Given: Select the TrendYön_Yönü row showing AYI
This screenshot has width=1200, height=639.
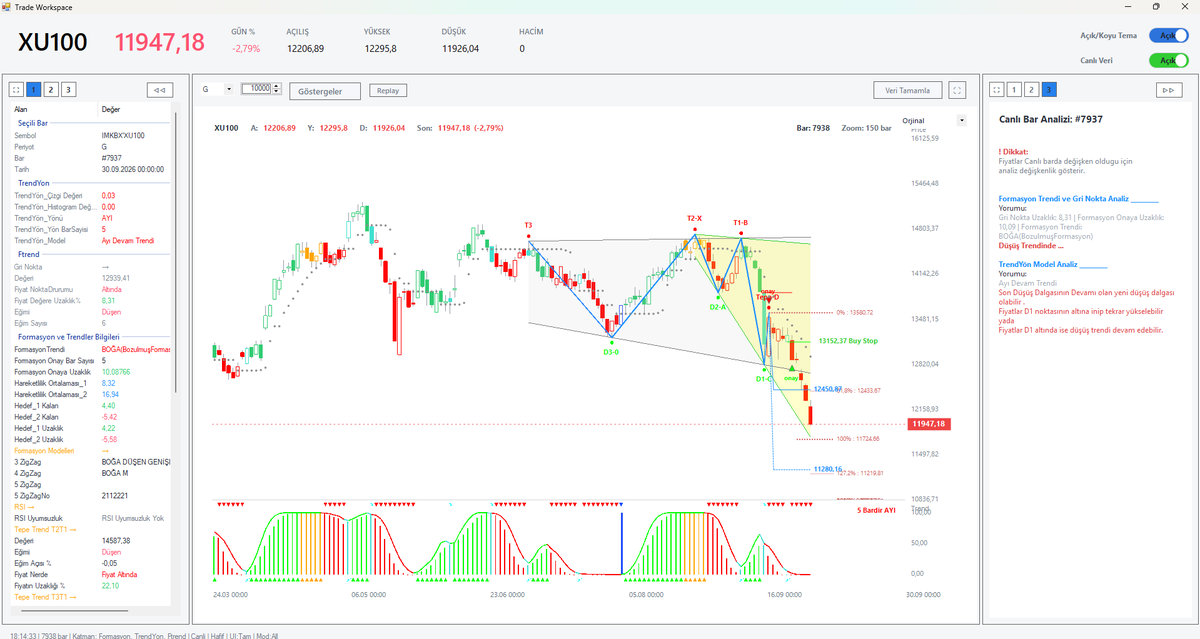Looking at the screenshot, I should 91,217.
